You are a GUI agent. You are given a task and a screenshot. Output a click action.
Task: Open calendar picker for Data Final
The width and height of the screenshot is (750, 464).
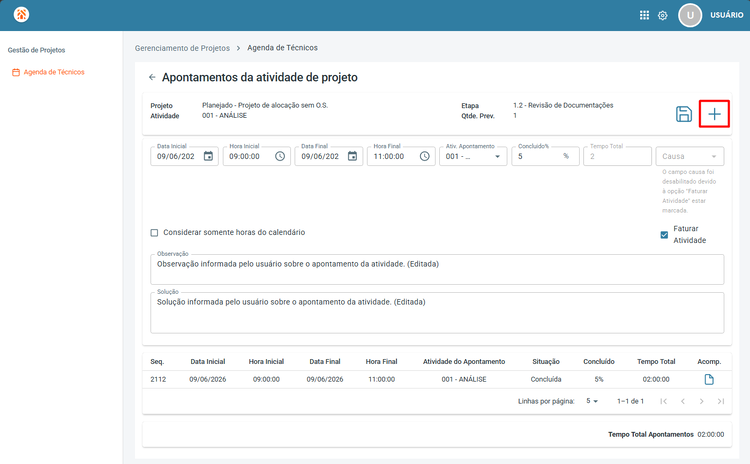[x=352, y=156]
